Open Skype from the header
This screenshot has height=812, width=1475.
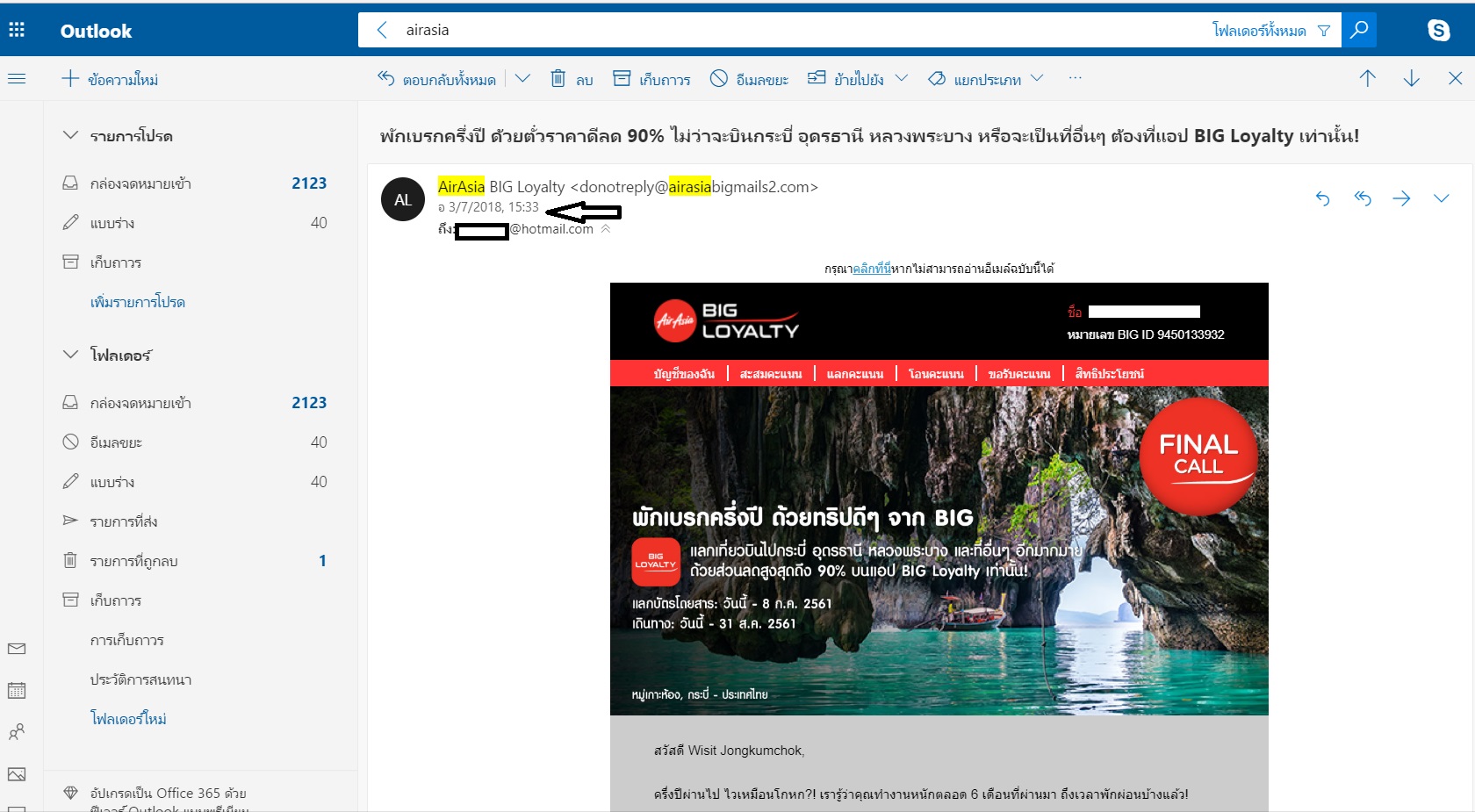tap(1439, 30)
